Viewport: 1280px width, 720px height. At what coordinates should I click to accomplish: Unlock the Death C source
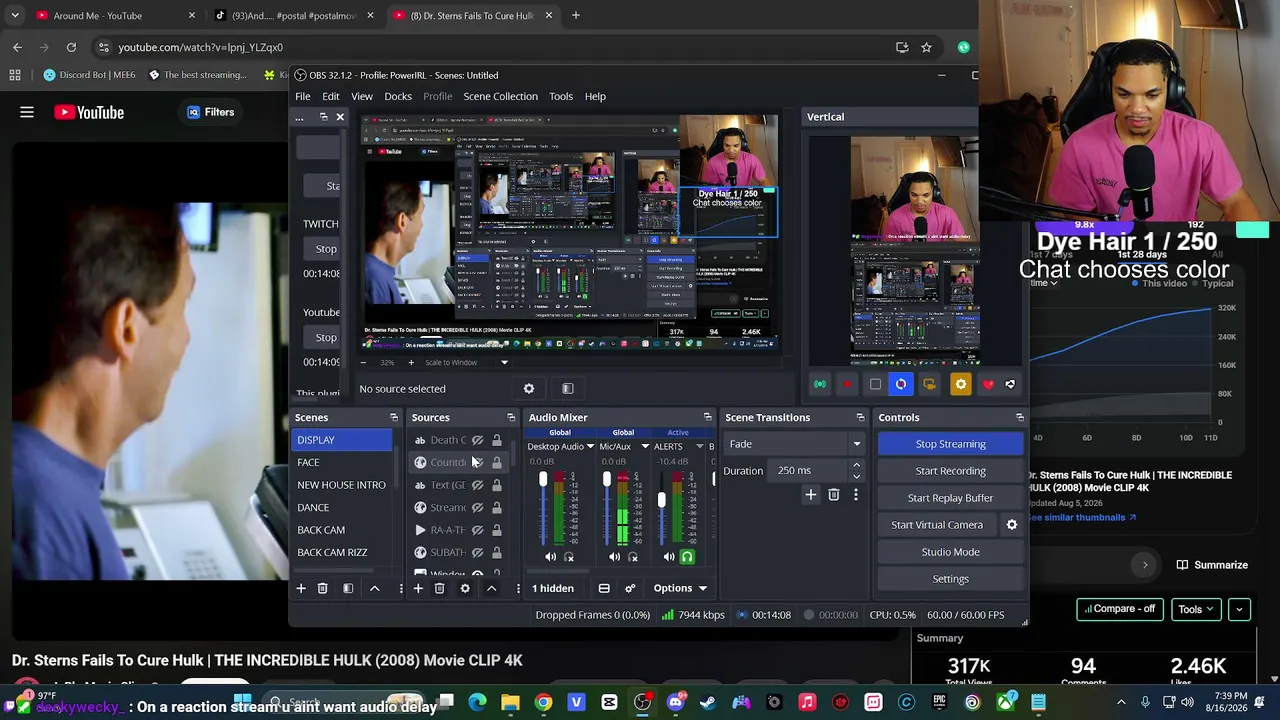click(497, 440)
